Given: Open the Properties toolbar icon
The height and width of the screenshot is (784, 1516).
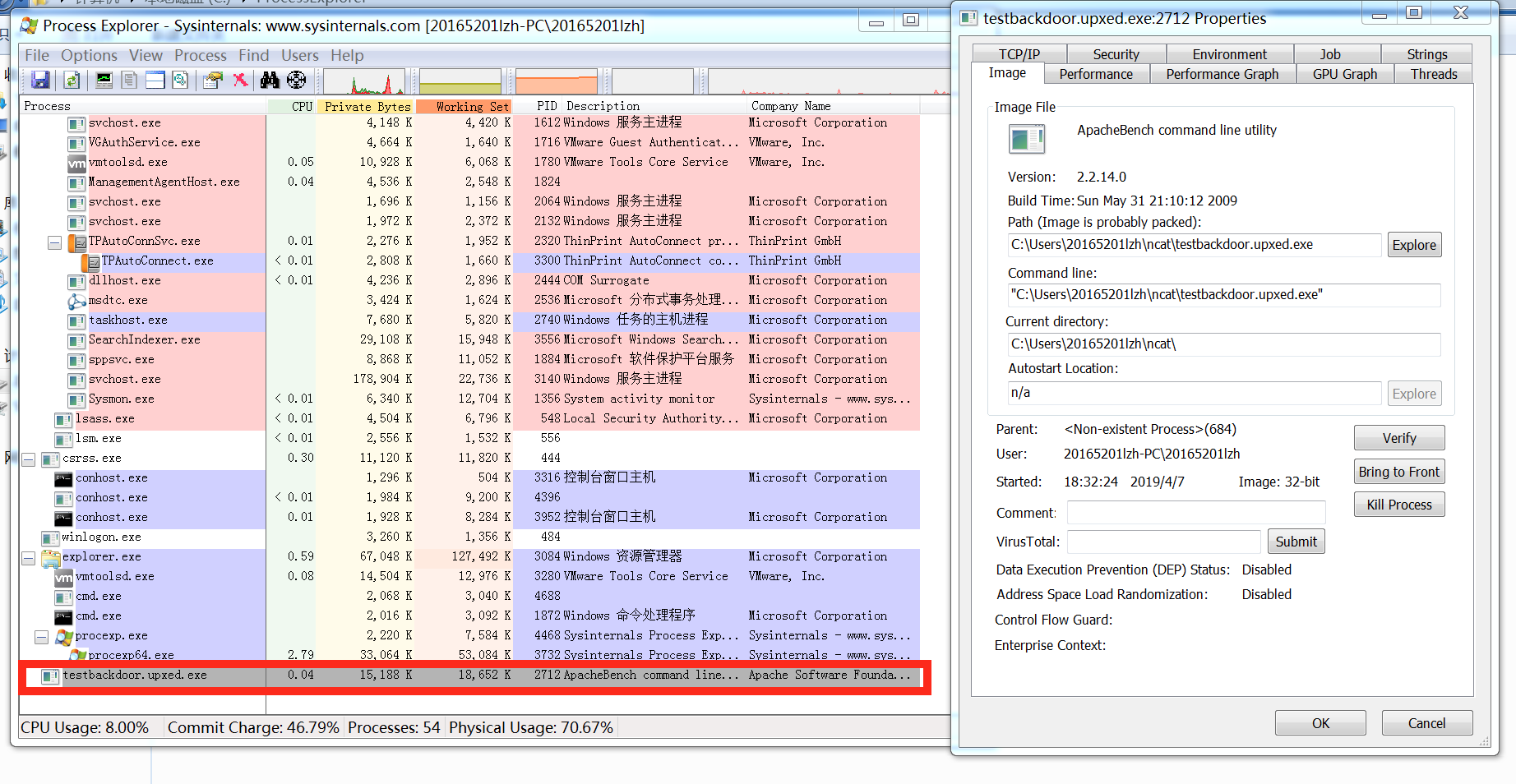Looking at the screenshot, I should point(214,80).
